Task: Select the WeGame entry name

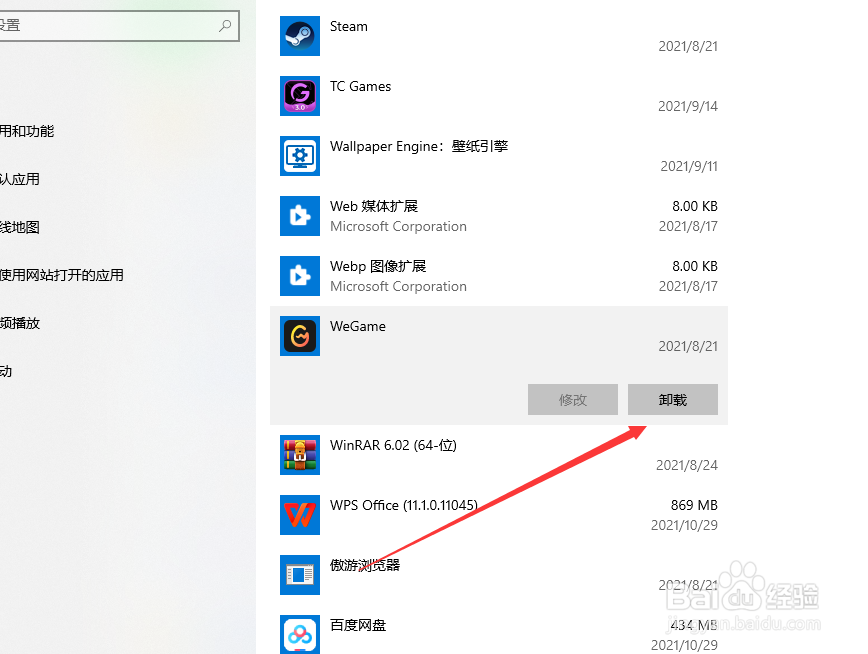Action: [358, 326]
